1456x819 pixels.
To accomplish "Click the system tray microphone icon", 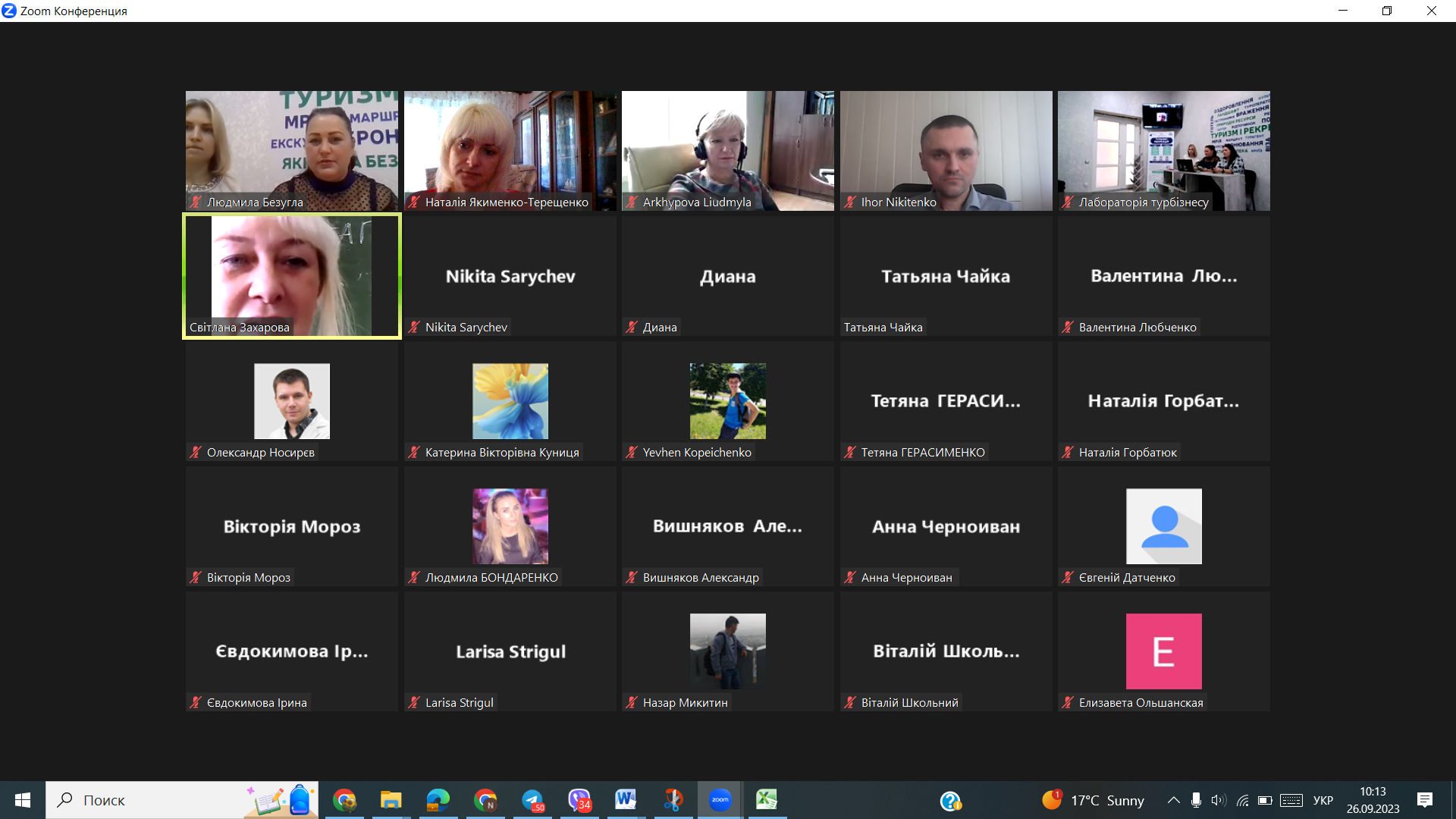I will [1196, 800].
